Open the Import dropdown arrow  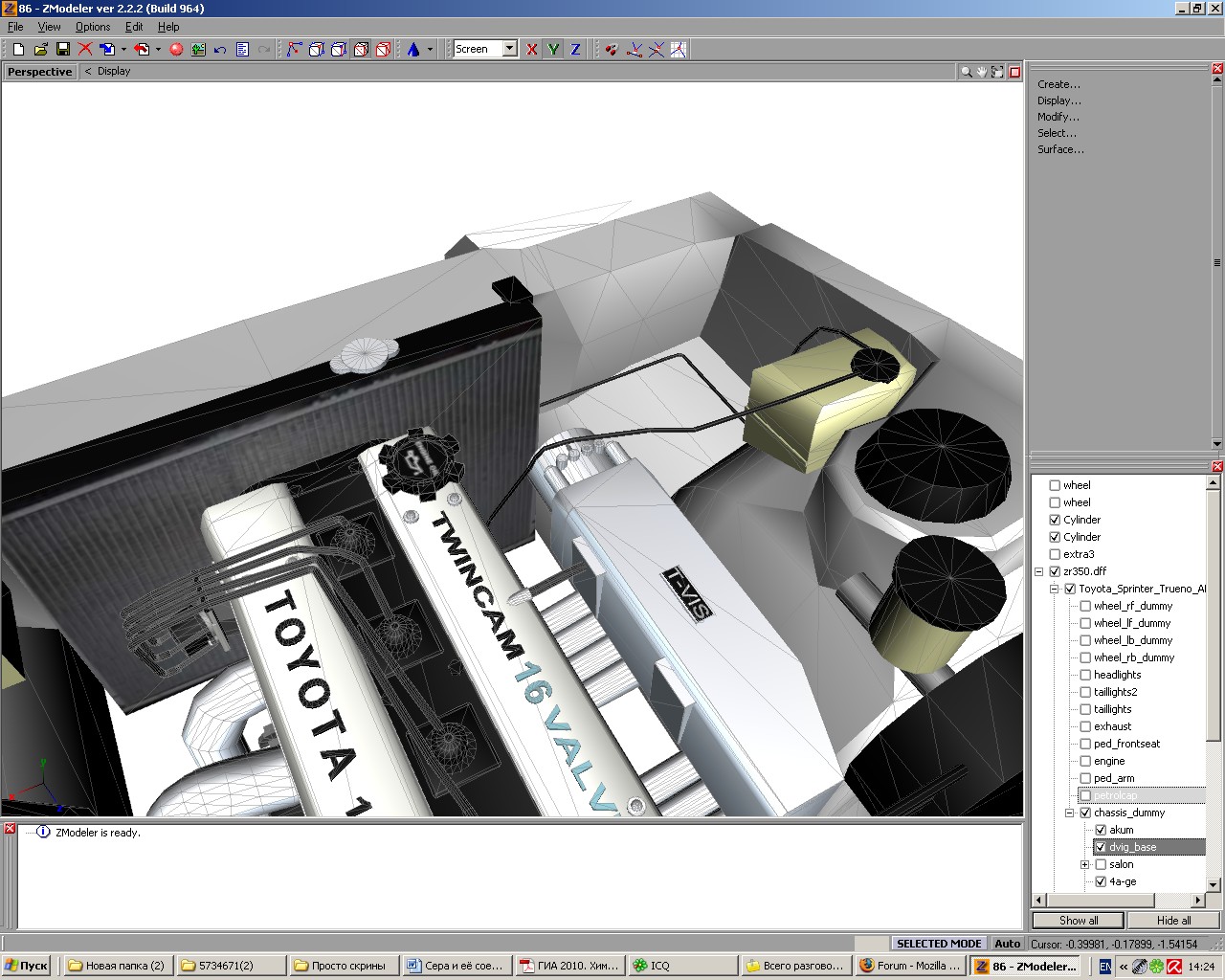point(123,49)
